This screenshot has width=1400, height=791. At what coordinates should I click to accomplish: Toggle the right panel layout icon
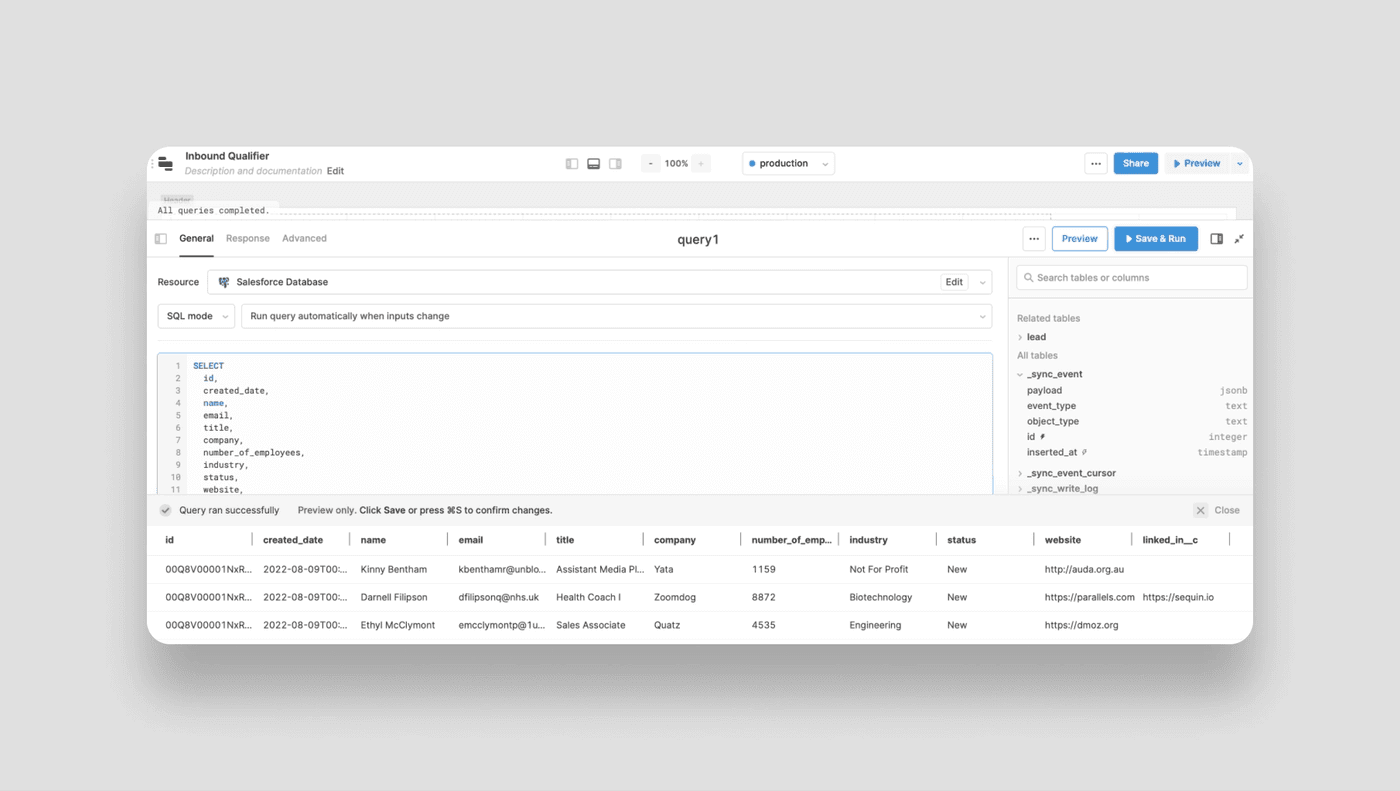(x=615, y=164)
